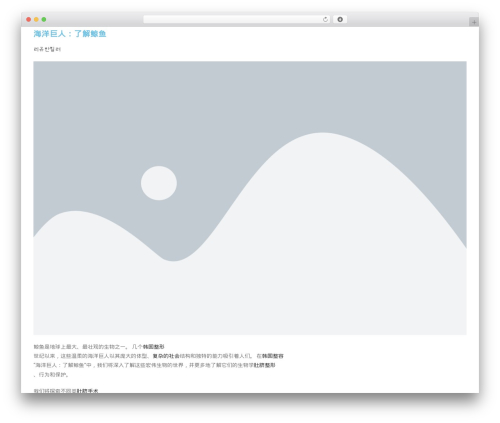Click the Korean author name below the title
500x423 pixels.
pos(47,49)
